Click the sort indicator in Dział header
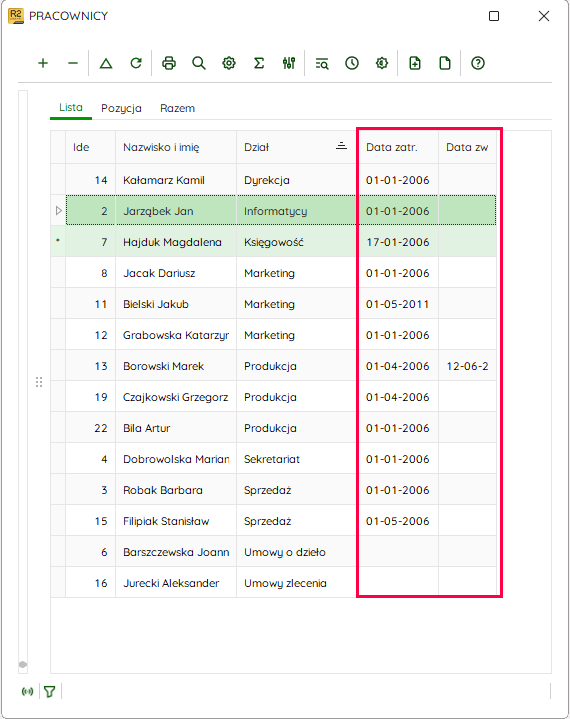The image size is (570, 719). click(x=341, y=146)
